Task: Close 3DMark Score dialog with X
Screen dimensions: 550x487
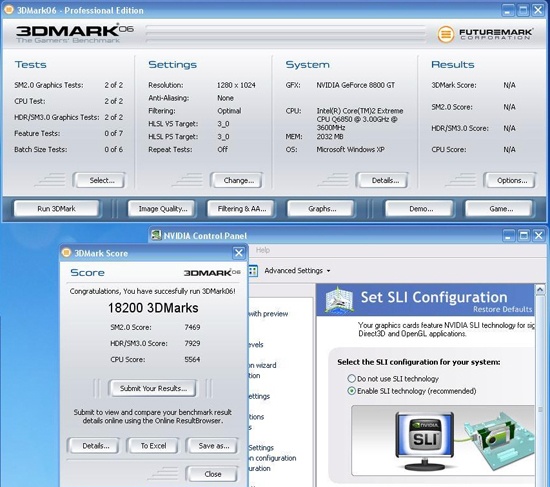Action: point(239,253)
